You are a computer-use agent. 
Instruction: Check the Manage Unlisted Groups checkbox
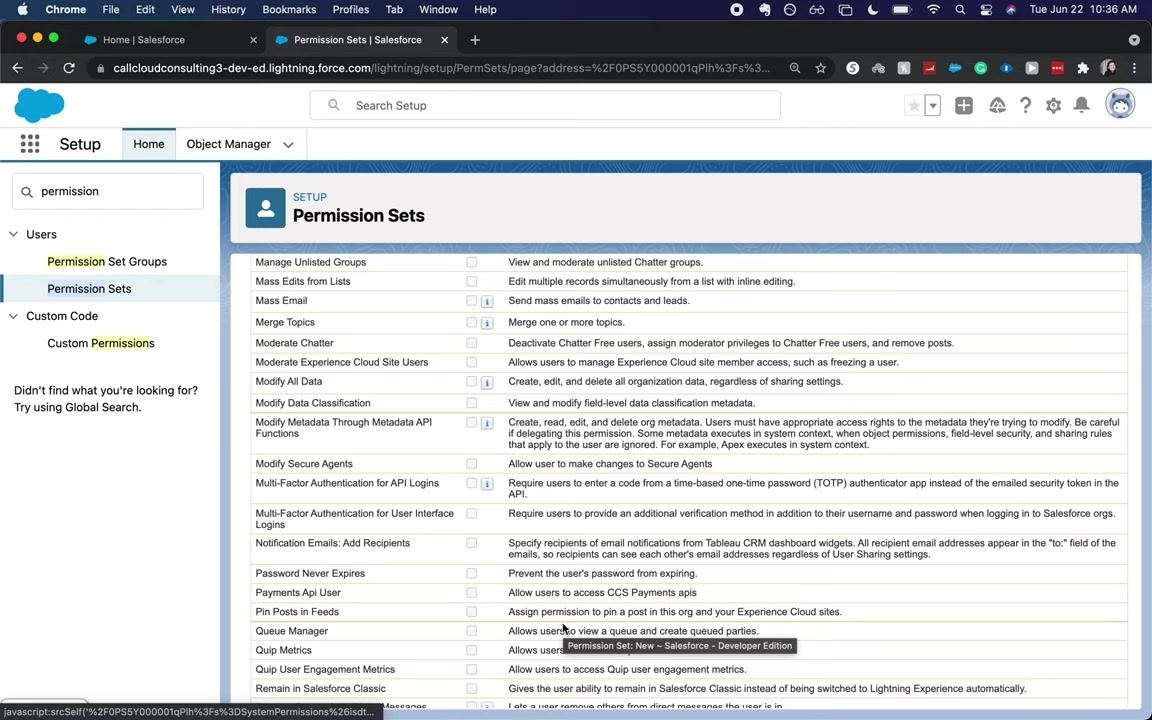472,262
